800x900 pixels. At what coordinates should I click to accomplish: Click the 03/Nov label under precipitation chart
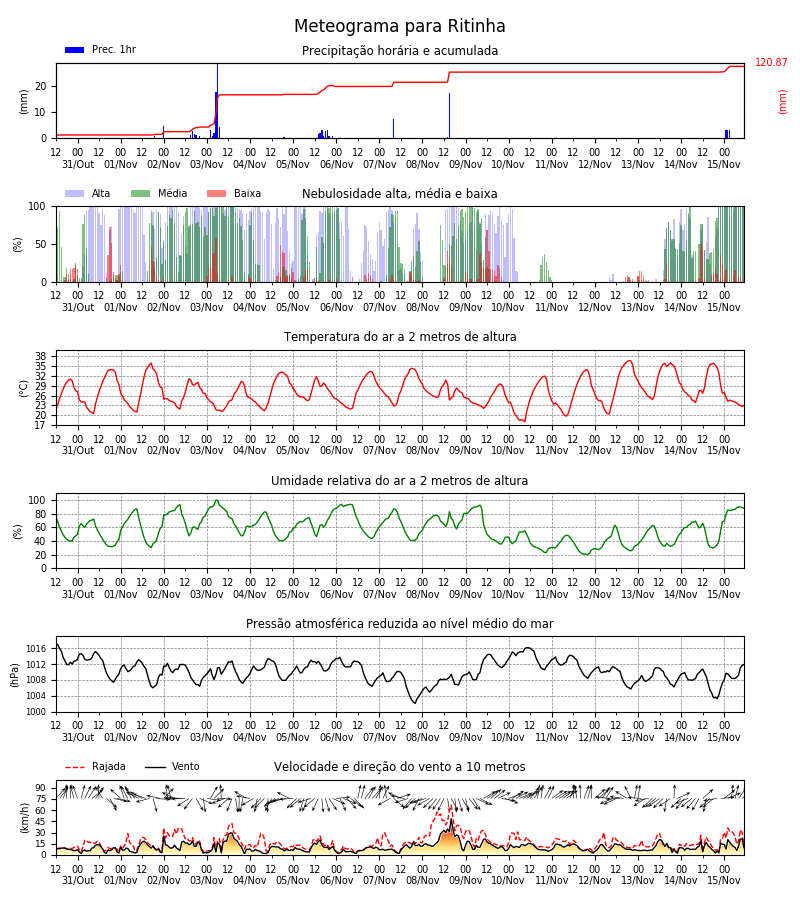pyautogui.click(x=207, y=164)
